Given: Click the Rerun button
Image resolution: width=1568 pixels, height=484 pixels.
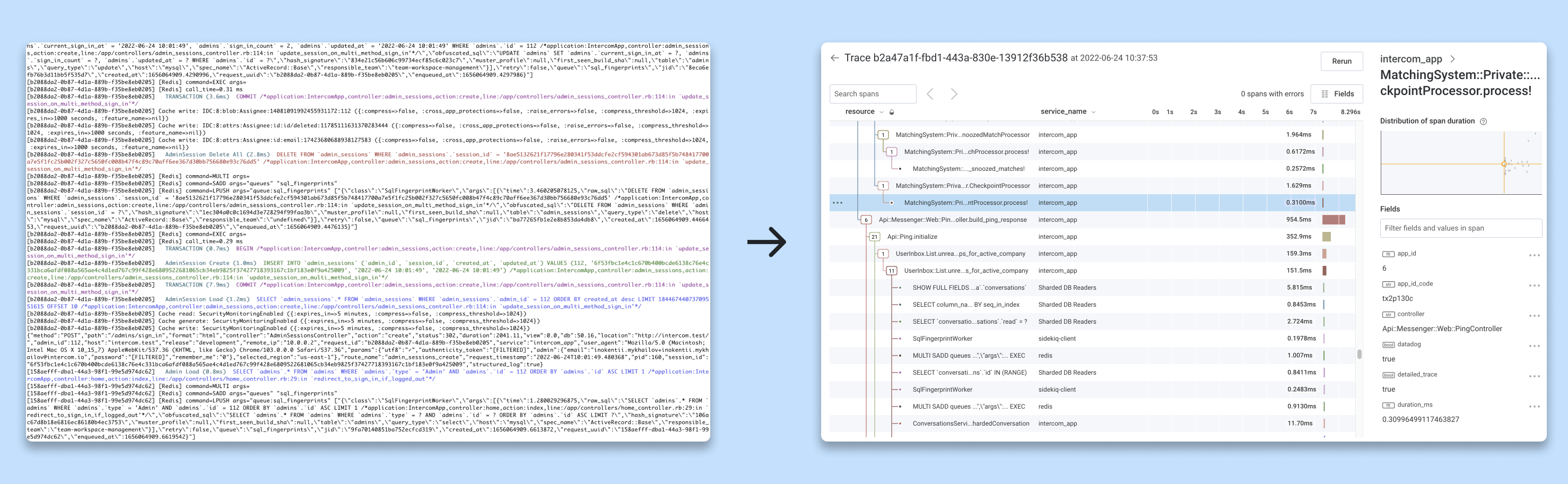Looking at the screenshot, I should click(x=1341, y=62).
